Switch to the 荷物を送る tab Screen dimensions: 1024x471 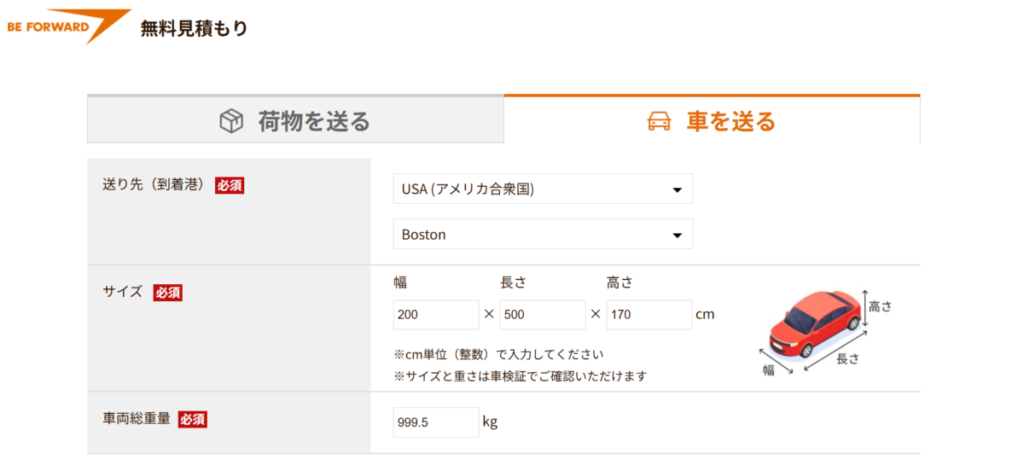click(296, 121)
